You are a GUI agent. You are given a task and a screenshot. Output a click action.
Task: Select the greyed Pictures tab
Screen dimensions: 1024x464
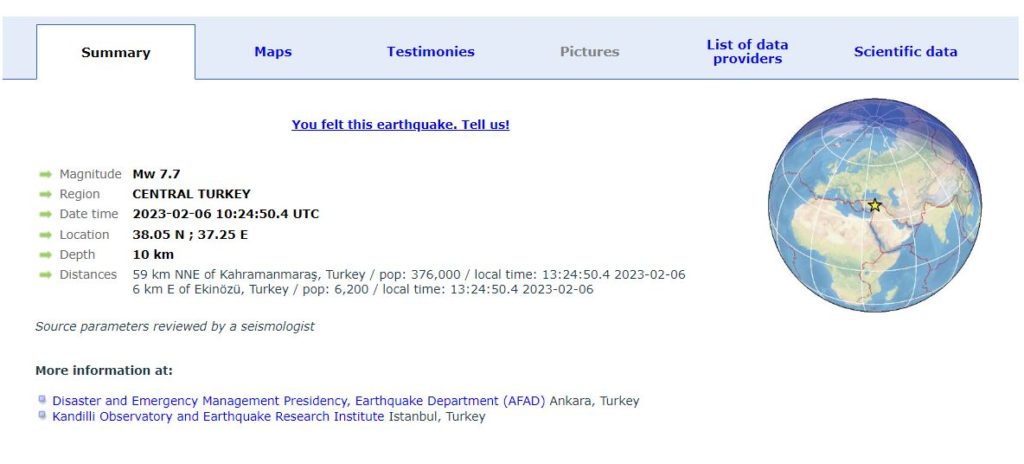pyautogui.click(x=589, y=52)
